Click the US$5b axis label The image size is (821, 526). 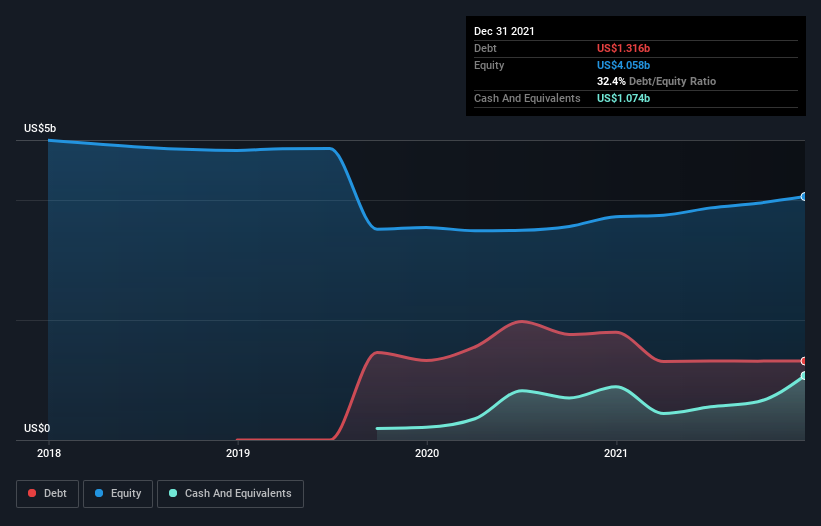(40, 128)
